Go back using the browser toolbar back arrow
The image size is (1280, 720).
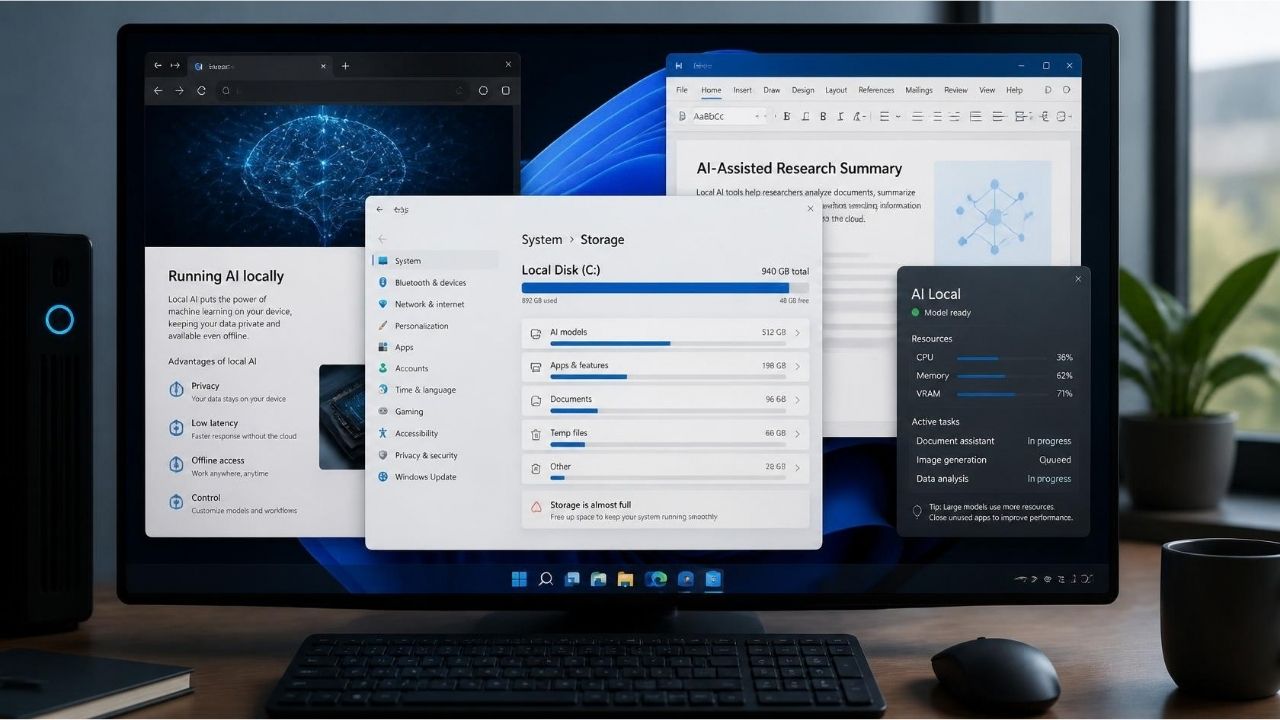pyautogui.click(x=157, y=90)
